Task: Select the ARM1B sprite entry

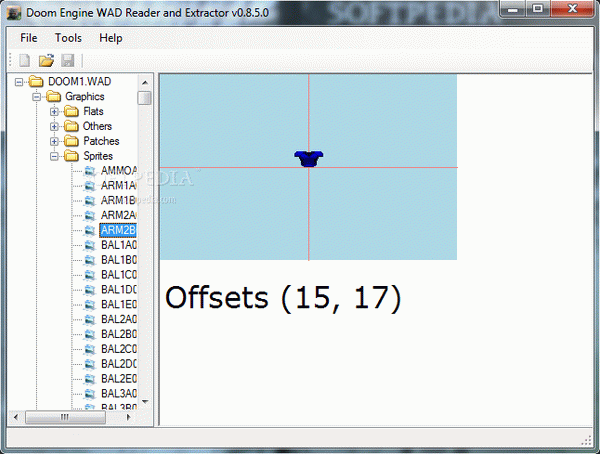Action: (118, 201)
